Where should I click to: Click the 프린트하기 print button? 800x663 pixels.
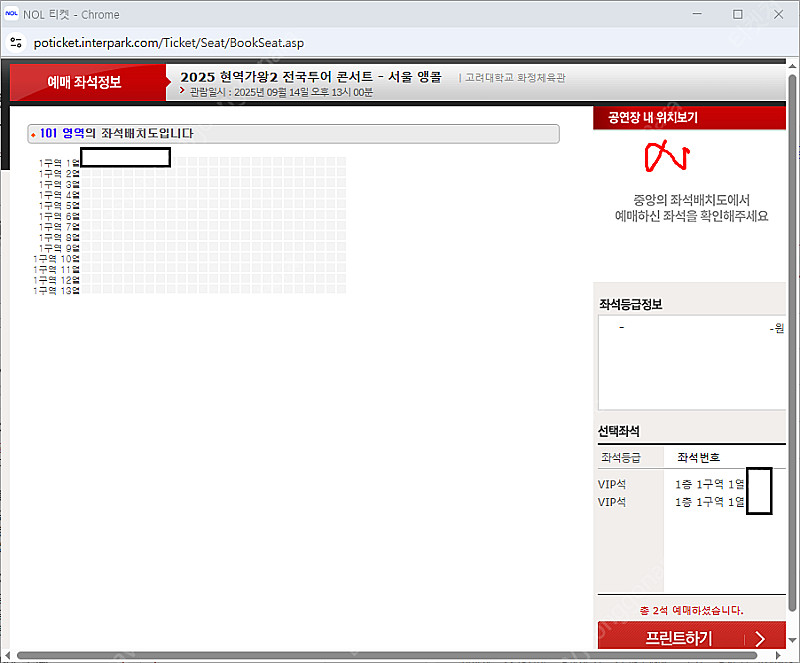[691, 637]
